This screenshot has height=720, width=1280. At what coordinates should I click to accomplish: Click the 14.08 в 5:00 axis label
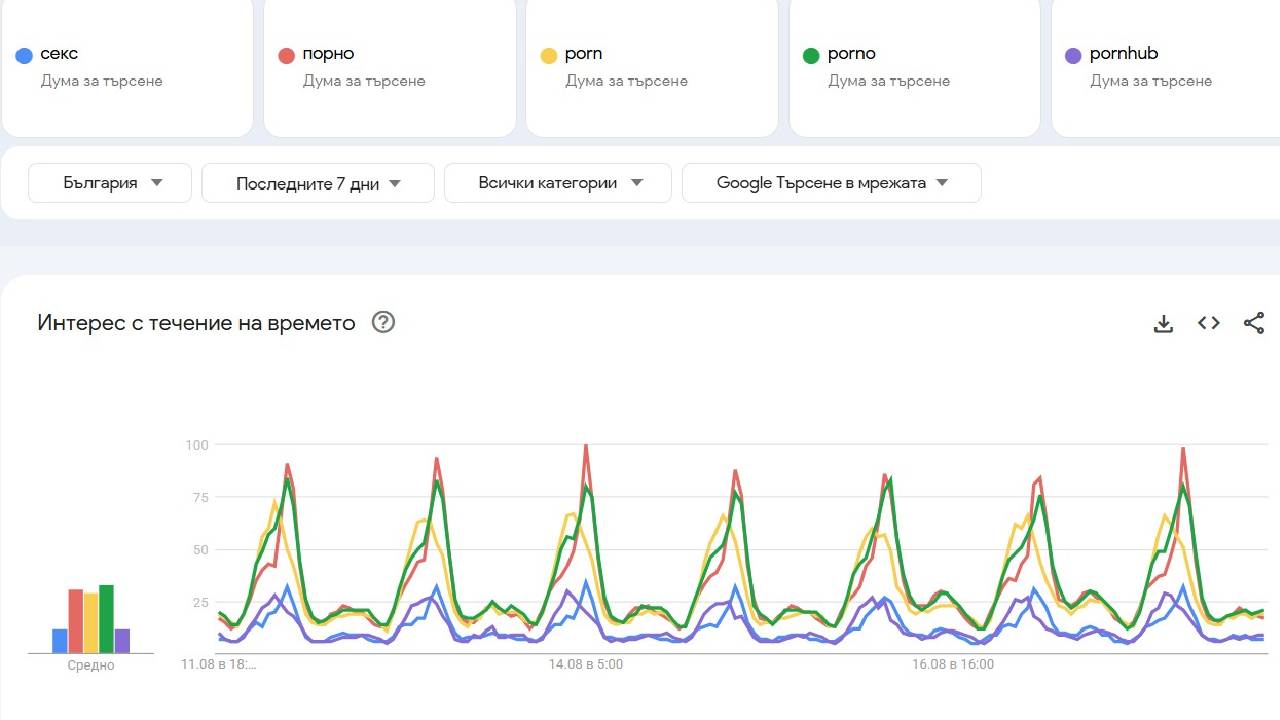585,664
